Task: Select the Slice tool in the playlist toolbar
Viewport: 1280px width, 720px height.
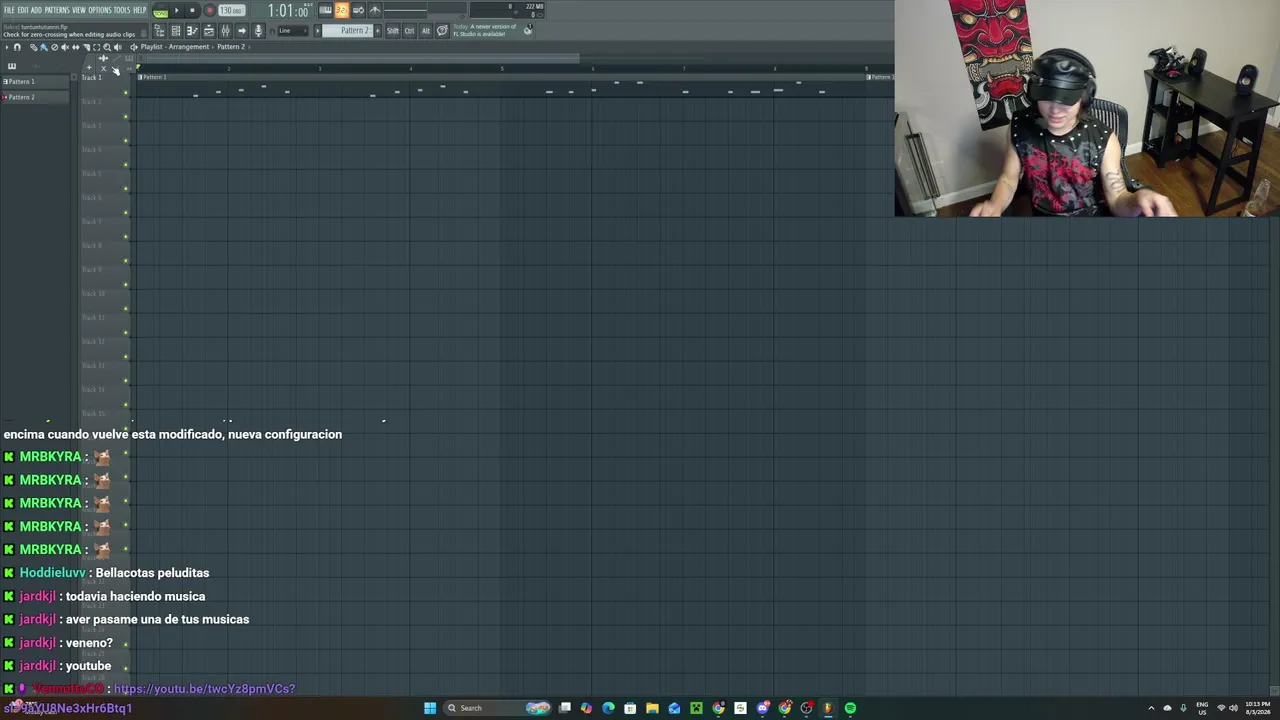Action: 86,47
